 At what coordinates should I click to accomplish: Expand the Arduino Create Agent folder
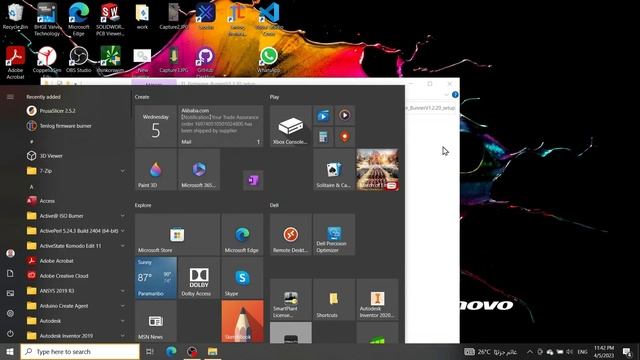[x=76, y=306]
